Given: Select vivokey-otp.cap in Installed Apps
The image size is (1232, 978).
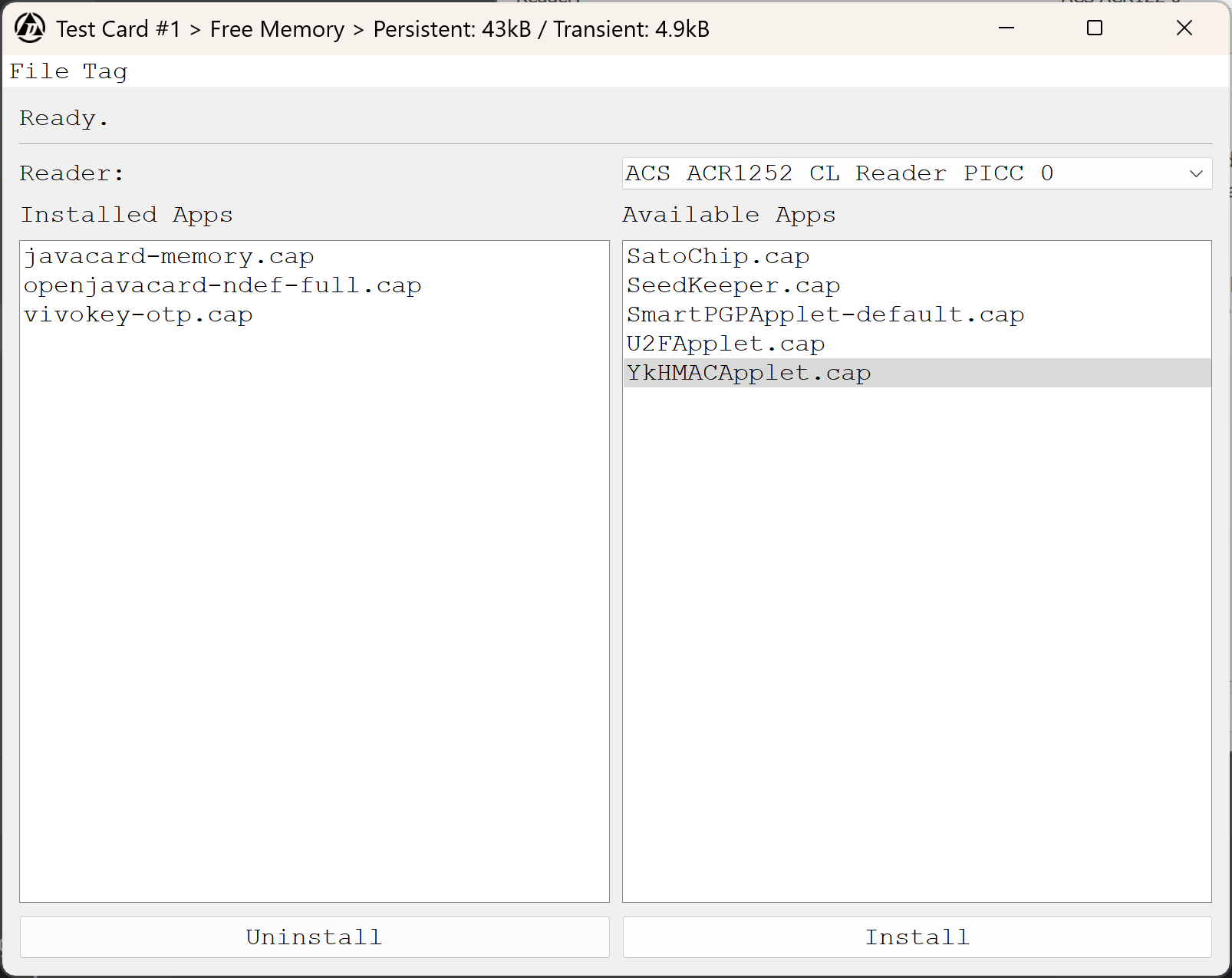Looking at the screenshot, I should (x=315, y=314).
